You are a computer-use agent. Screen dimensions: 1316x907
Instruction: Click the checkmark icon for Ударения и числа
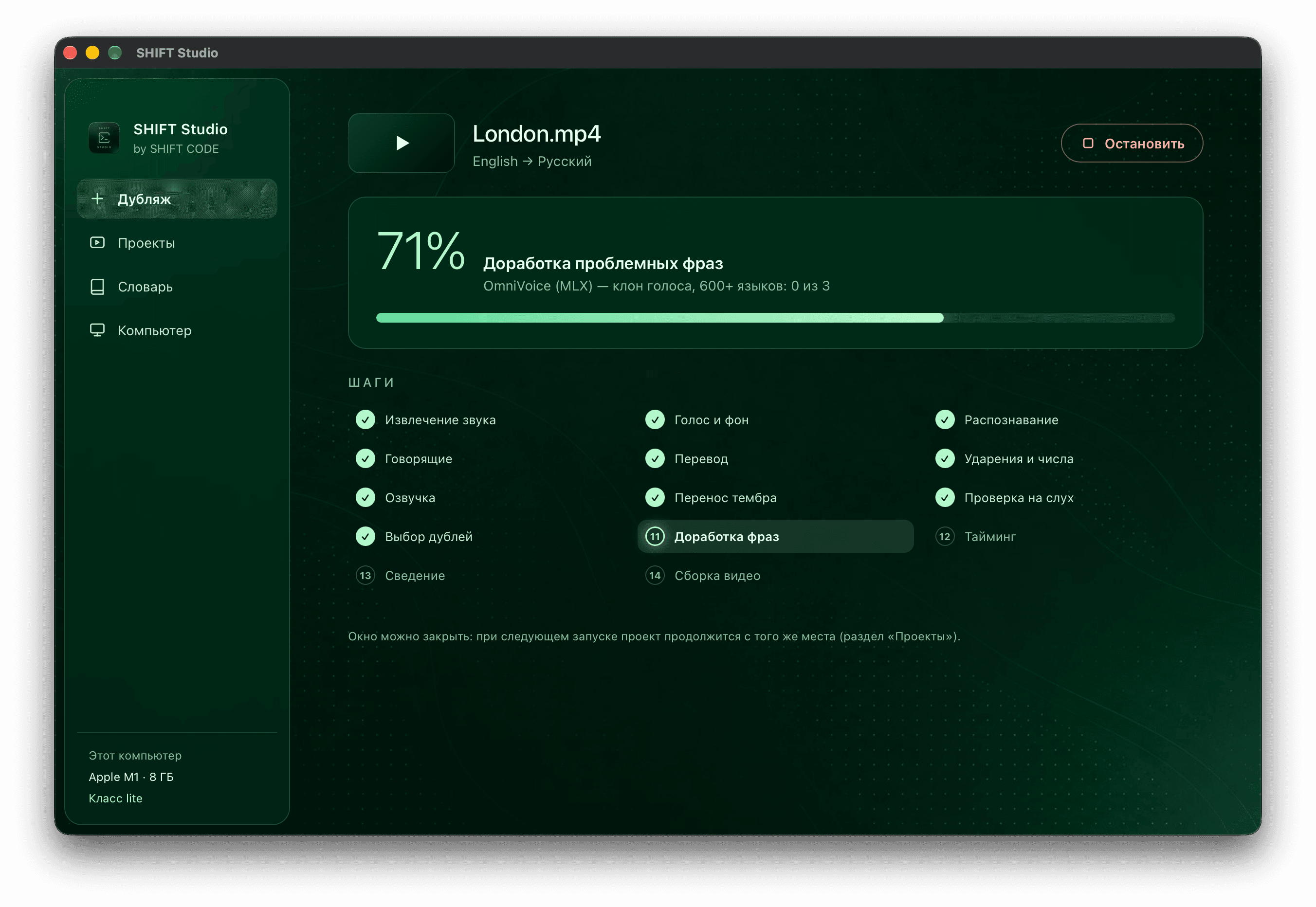[x=945, y=459]
